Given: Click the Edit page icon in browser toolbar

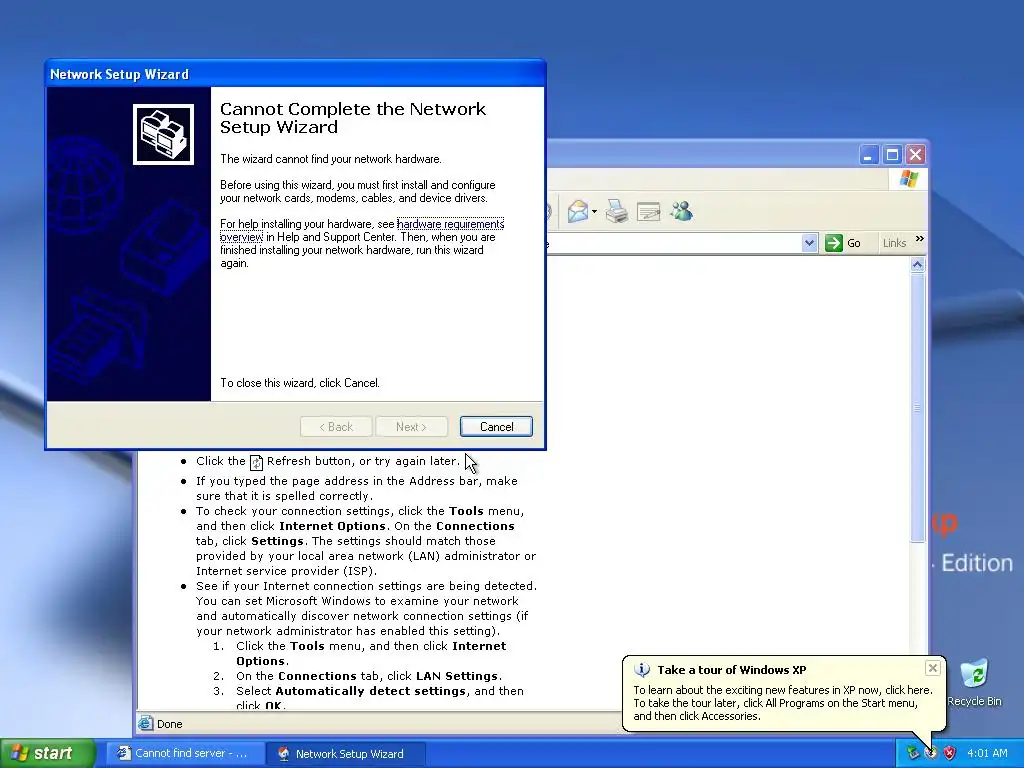Looking at the screenshot, I should pyautogui.click(x=648, y=212).
